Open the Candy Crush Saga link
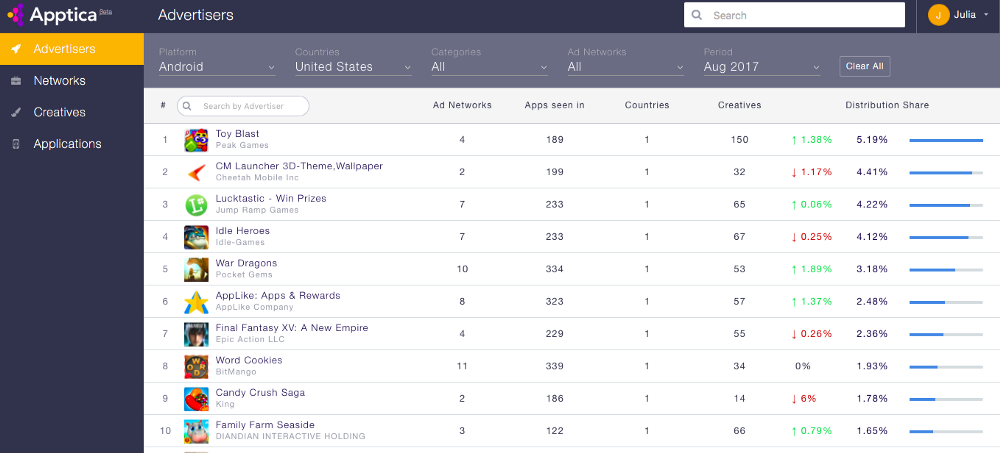 click(x=260, y=392)
